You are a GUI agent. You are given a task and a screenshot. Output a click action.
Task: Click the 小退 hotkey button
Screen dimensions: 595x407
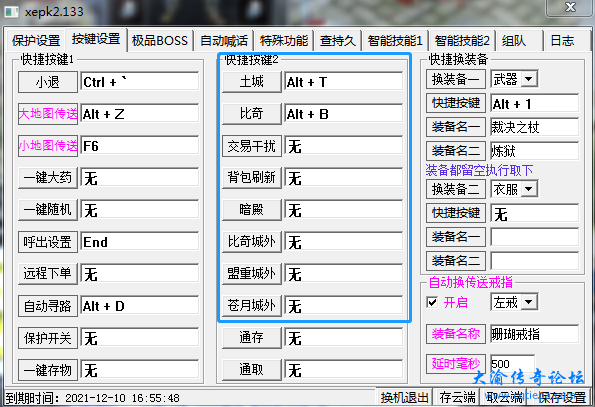click(48, 82)
